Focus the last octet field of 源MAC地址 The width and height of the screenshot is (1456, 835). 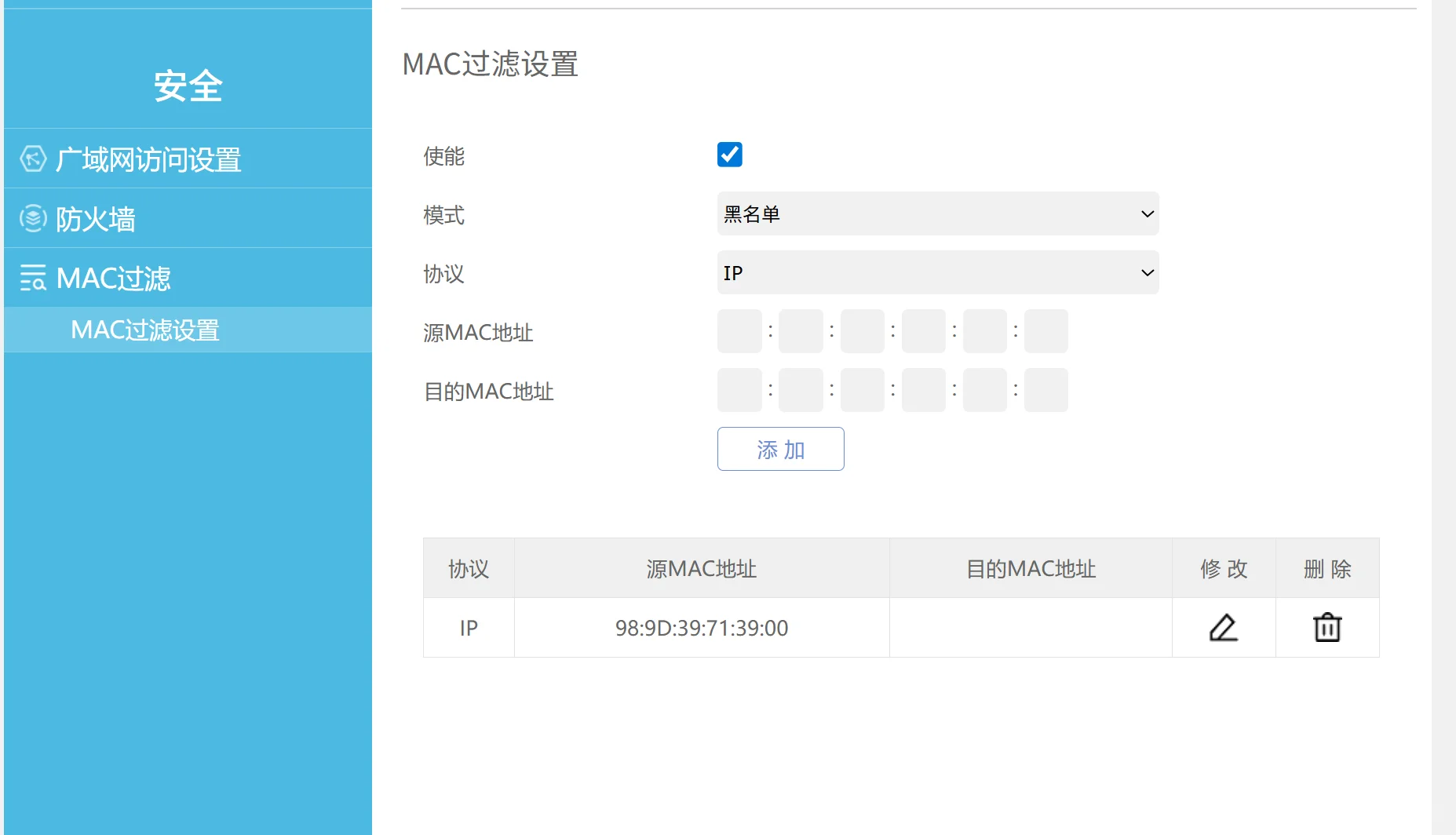[x=1045, y=331]
